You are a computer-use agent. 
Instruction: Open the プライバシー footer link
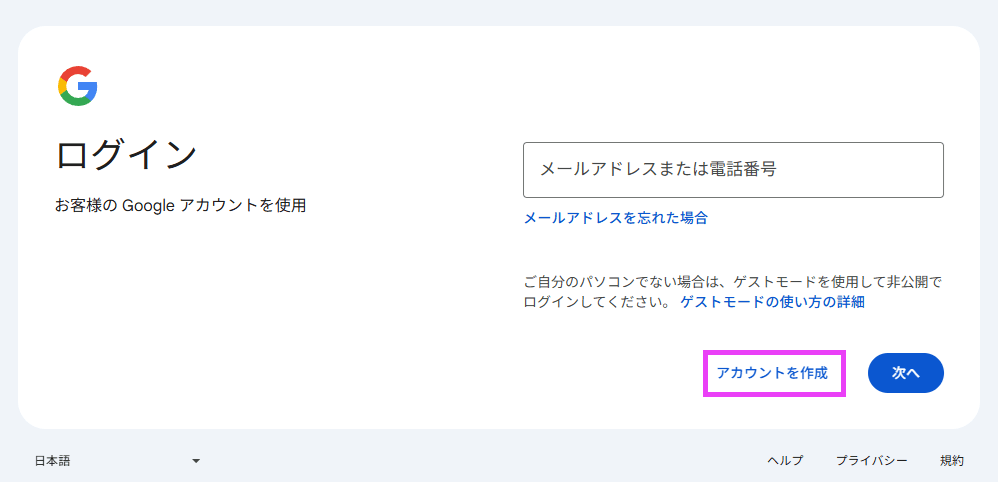[x=871, y=461]
